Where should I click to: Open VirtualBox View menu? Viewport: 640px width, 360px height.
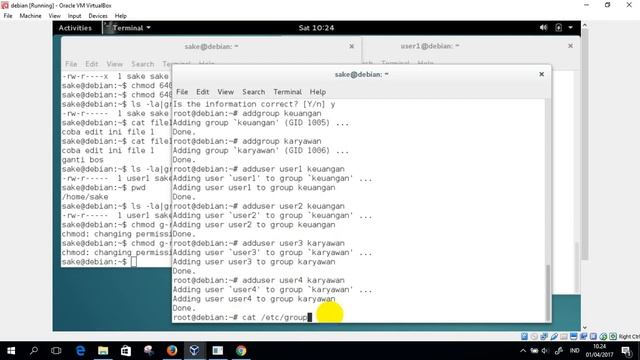point(54,16)
